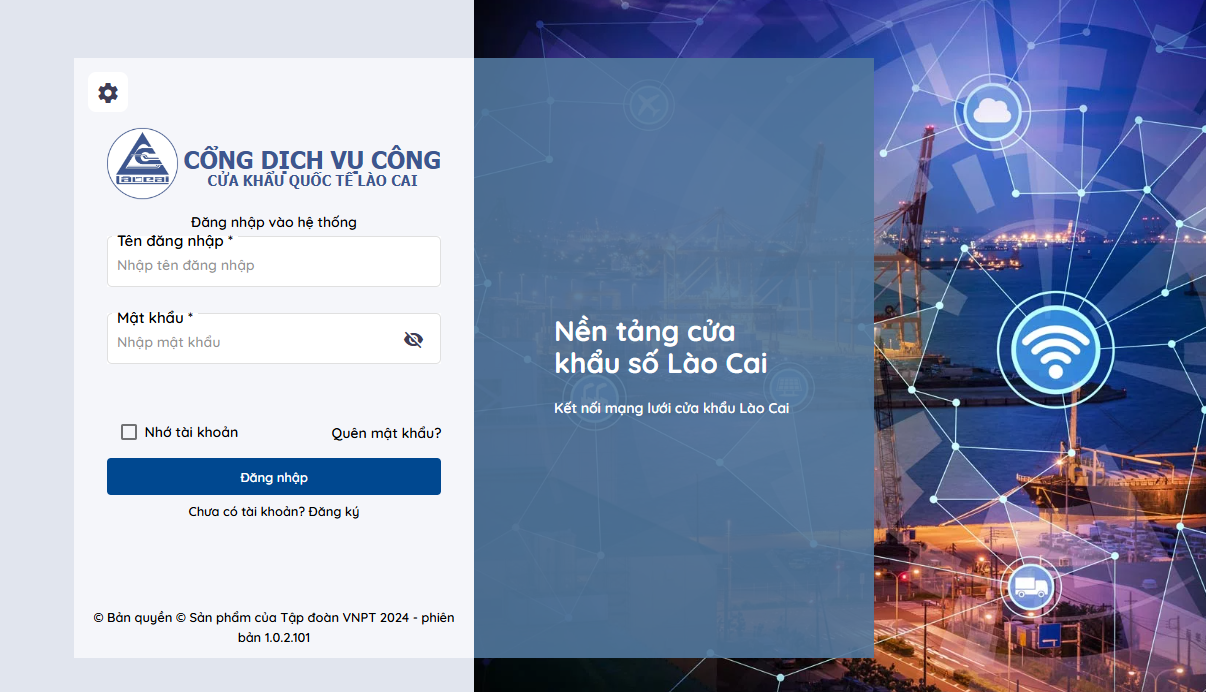Open the Quên mật khẩu? link

click(386, 433)
